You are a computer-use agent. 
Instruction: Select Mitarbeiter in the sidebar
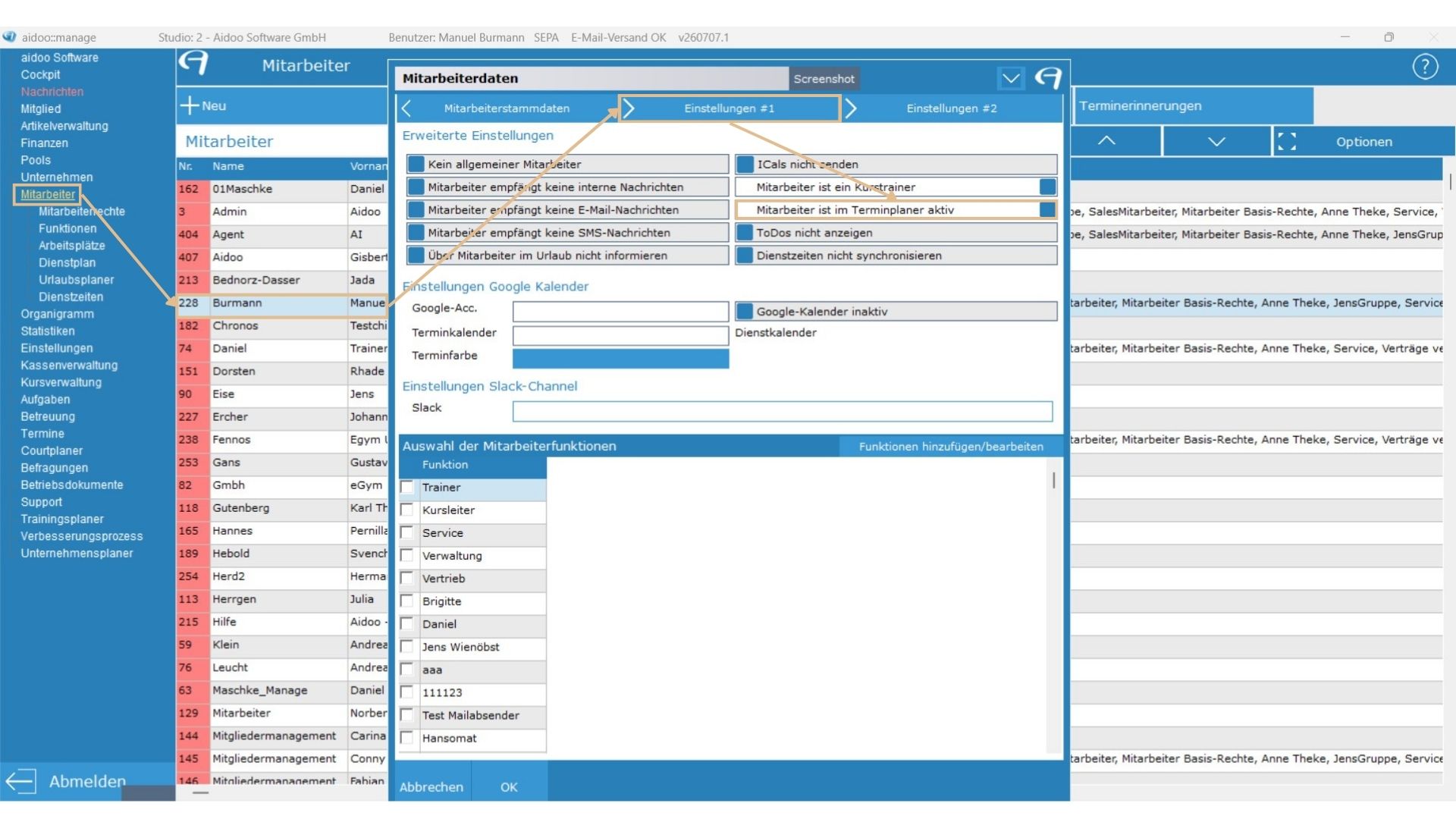(48, 194)
